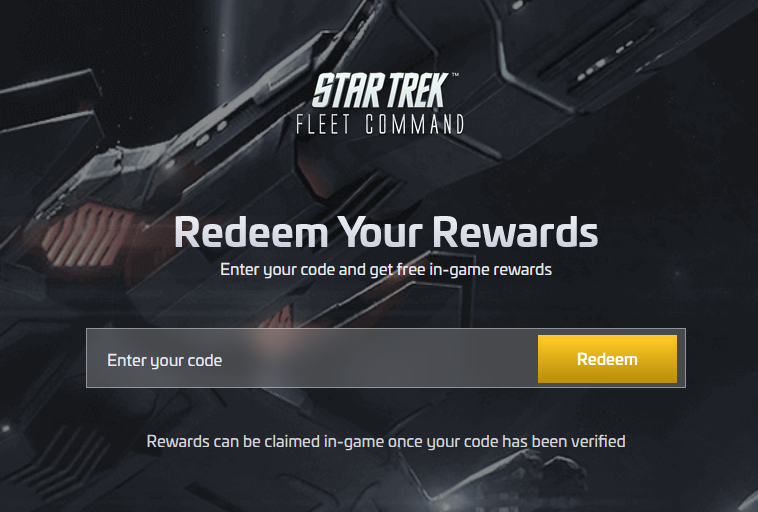Click the rewards can be claimed notice
The image size is (758, 512).
pos(386,441)
